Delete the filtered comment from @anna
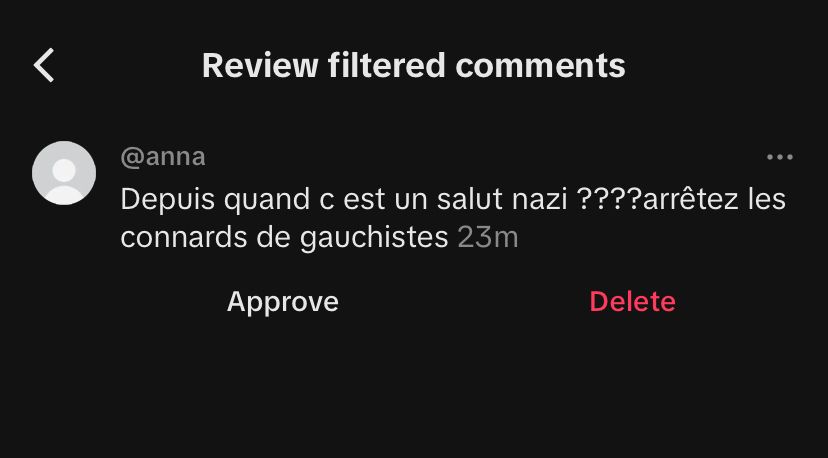 tap(633, 302)
